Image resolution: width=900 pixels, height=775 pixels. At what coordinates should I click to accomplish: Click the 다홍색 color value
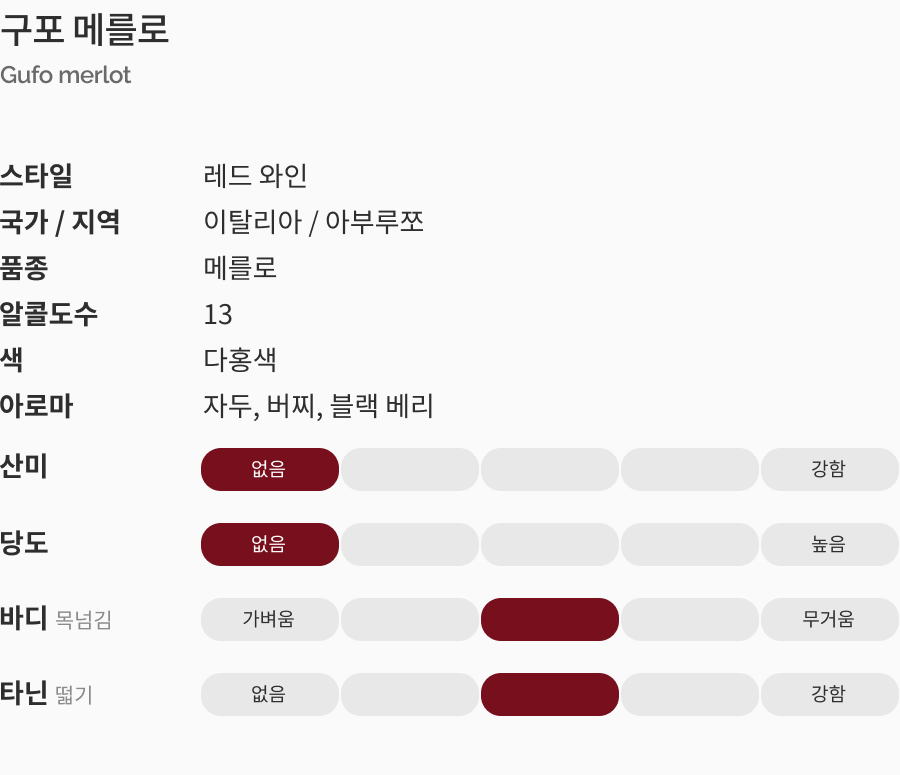tap(240, 360)
